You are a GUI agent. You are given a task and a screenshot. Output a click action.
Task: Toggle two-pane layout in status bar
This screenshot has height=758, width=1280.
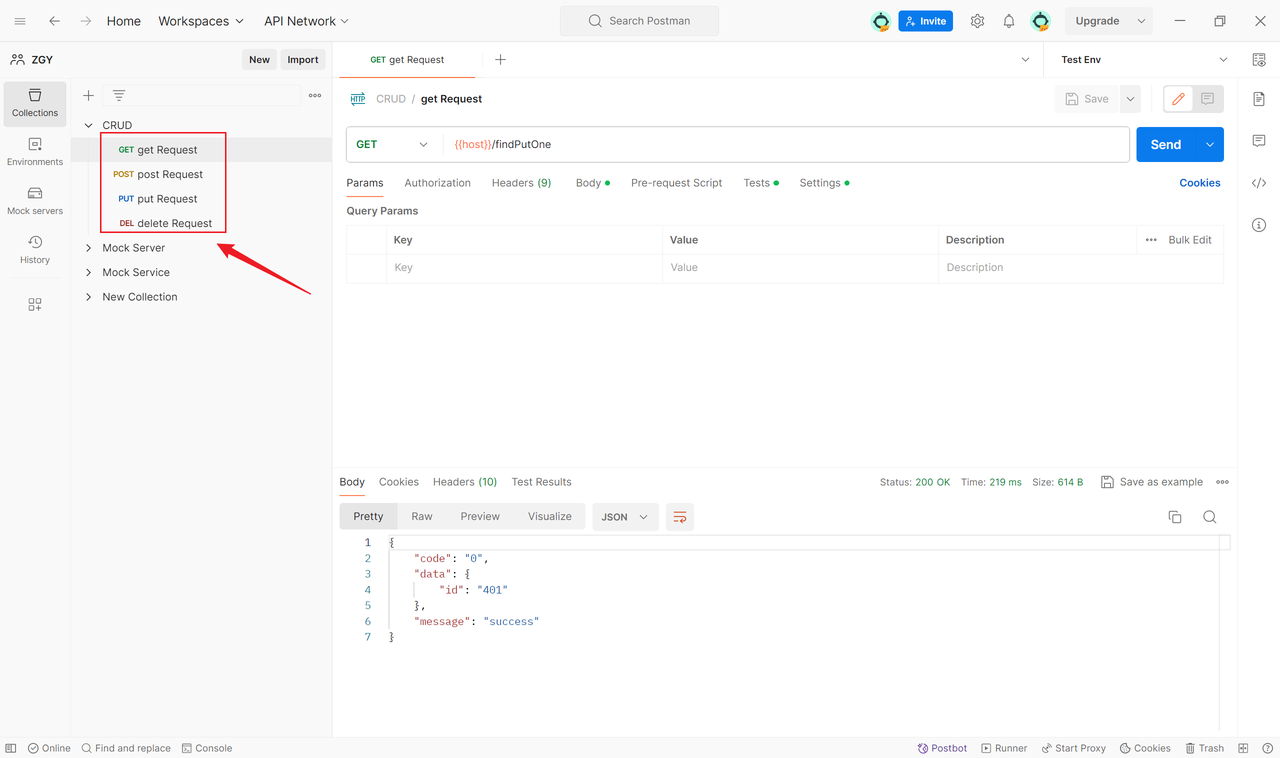coord(1243,748)
